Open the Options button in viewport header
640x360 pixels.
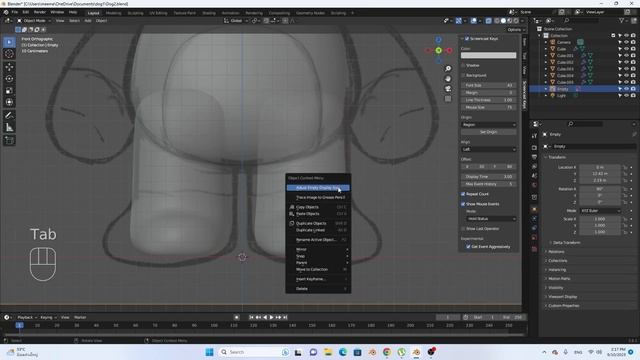pos(516,30)
